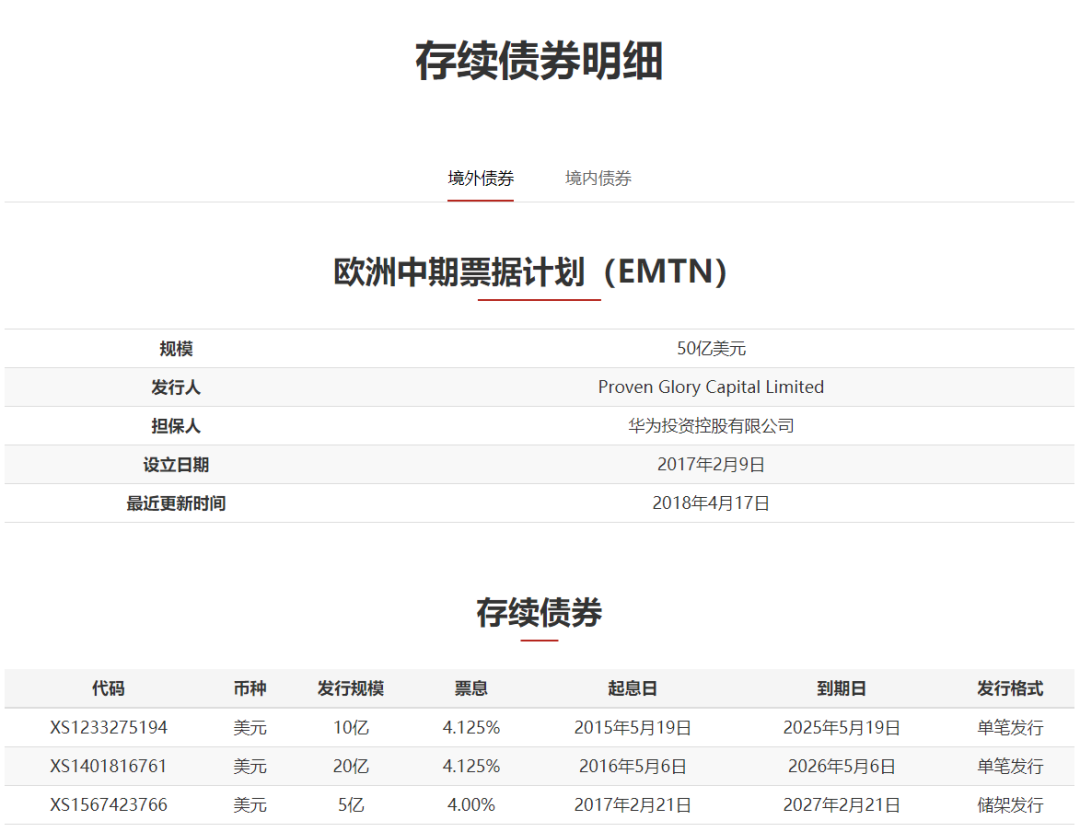
Task: Select the 发行规模 column header
Action: (x=351, y=689)
